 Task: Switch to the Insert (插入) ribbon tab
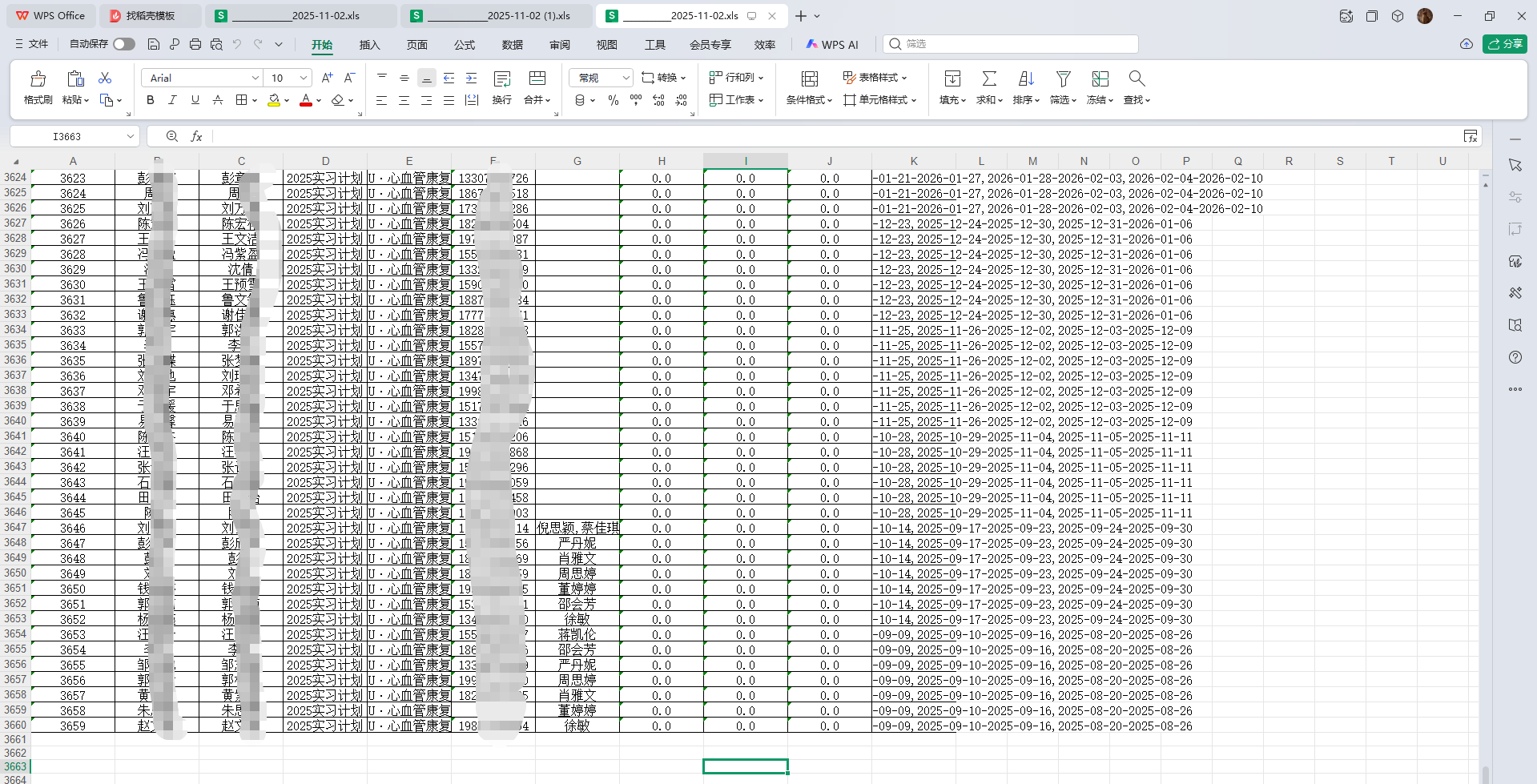click(x=369, y=45)
